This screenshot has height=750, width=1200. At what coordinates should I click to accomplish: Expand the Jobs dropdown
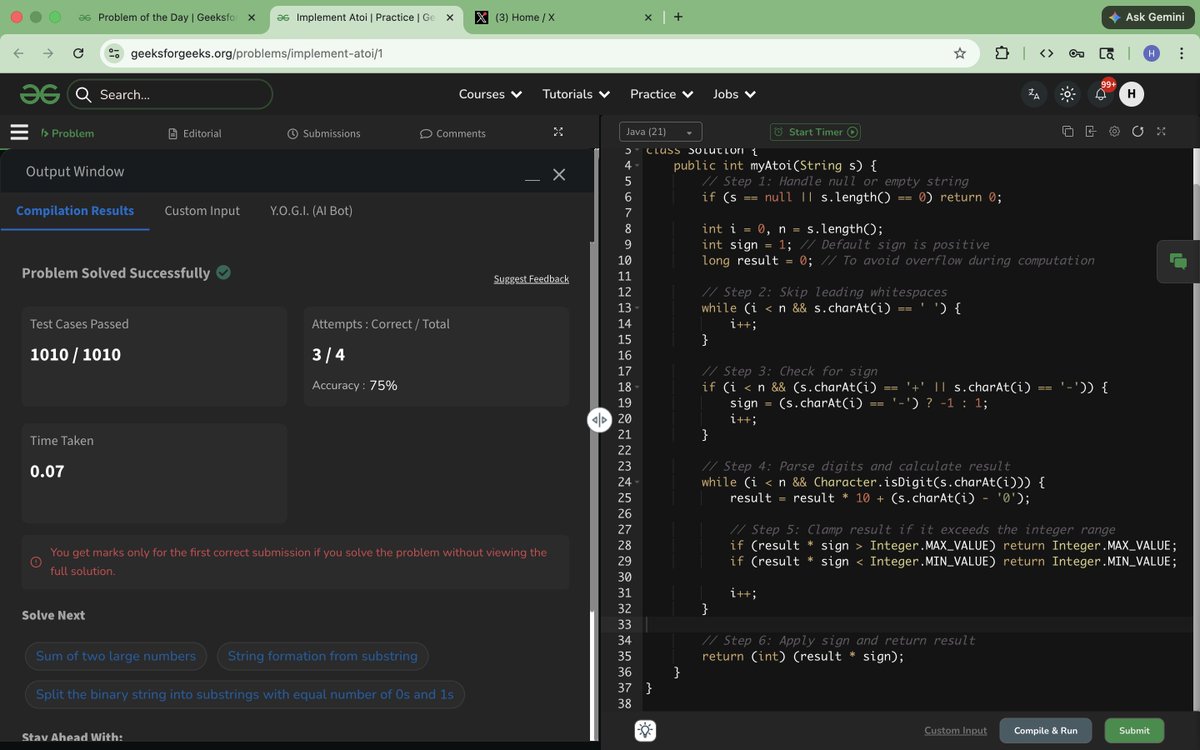coord(734,94)
